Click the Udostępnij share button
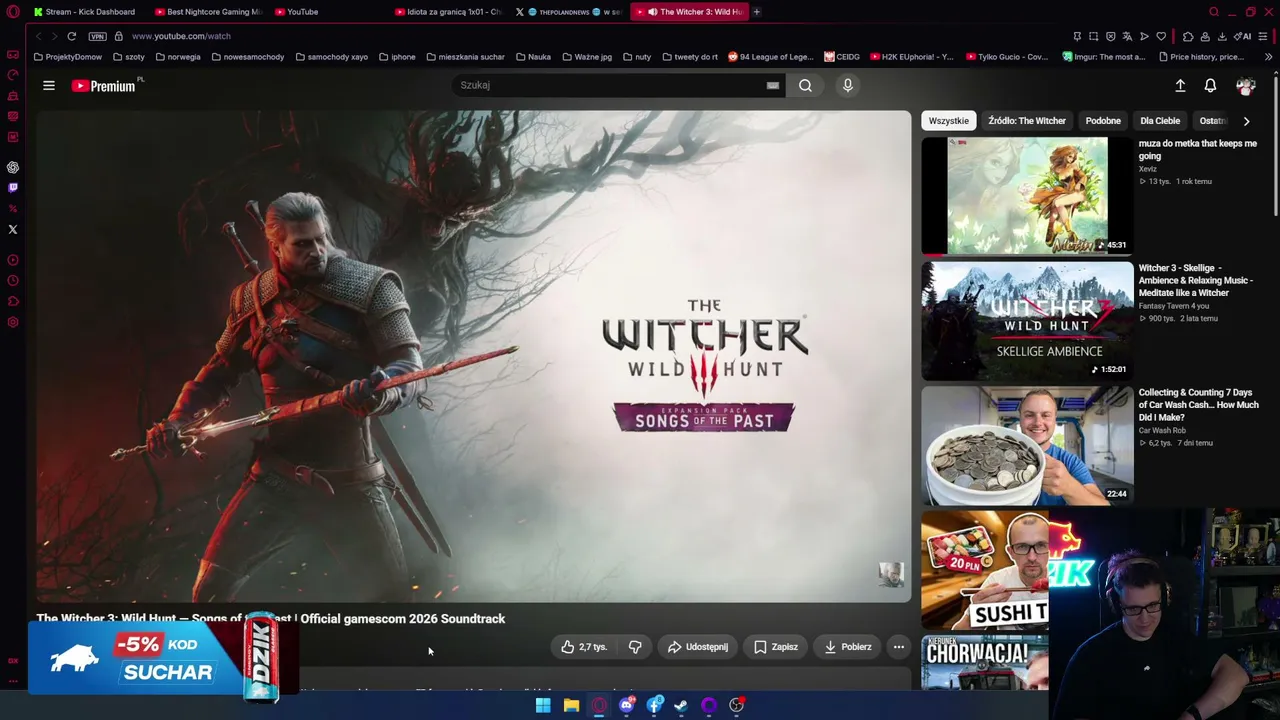Screen dimensions: 1280x720 [x=698, y=647]
